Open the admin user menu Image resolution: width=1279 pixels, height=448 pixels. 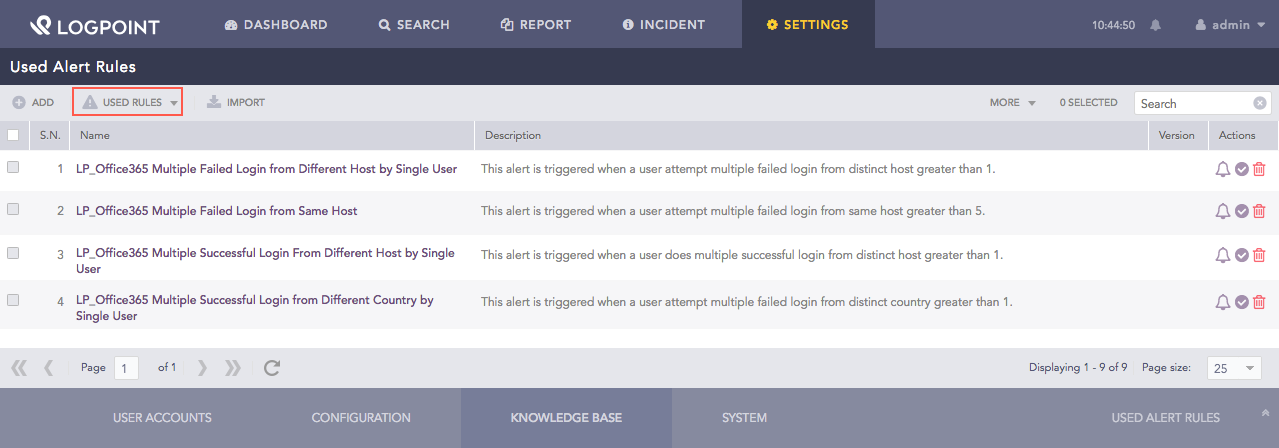click(1230, 25)
